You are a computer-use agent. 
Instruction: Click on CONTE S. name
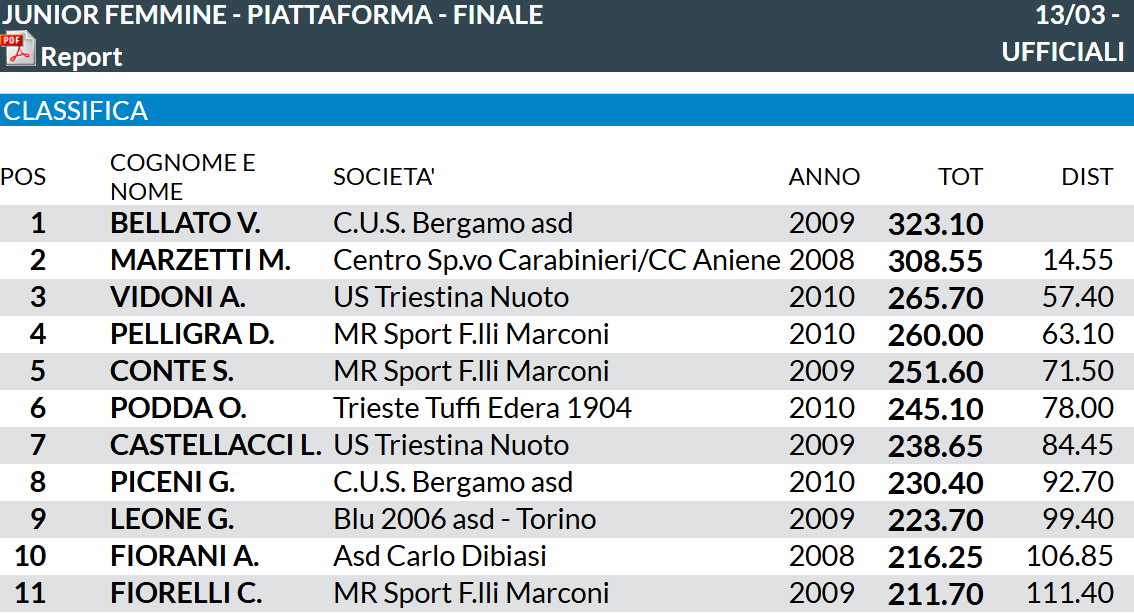[172, 371]
